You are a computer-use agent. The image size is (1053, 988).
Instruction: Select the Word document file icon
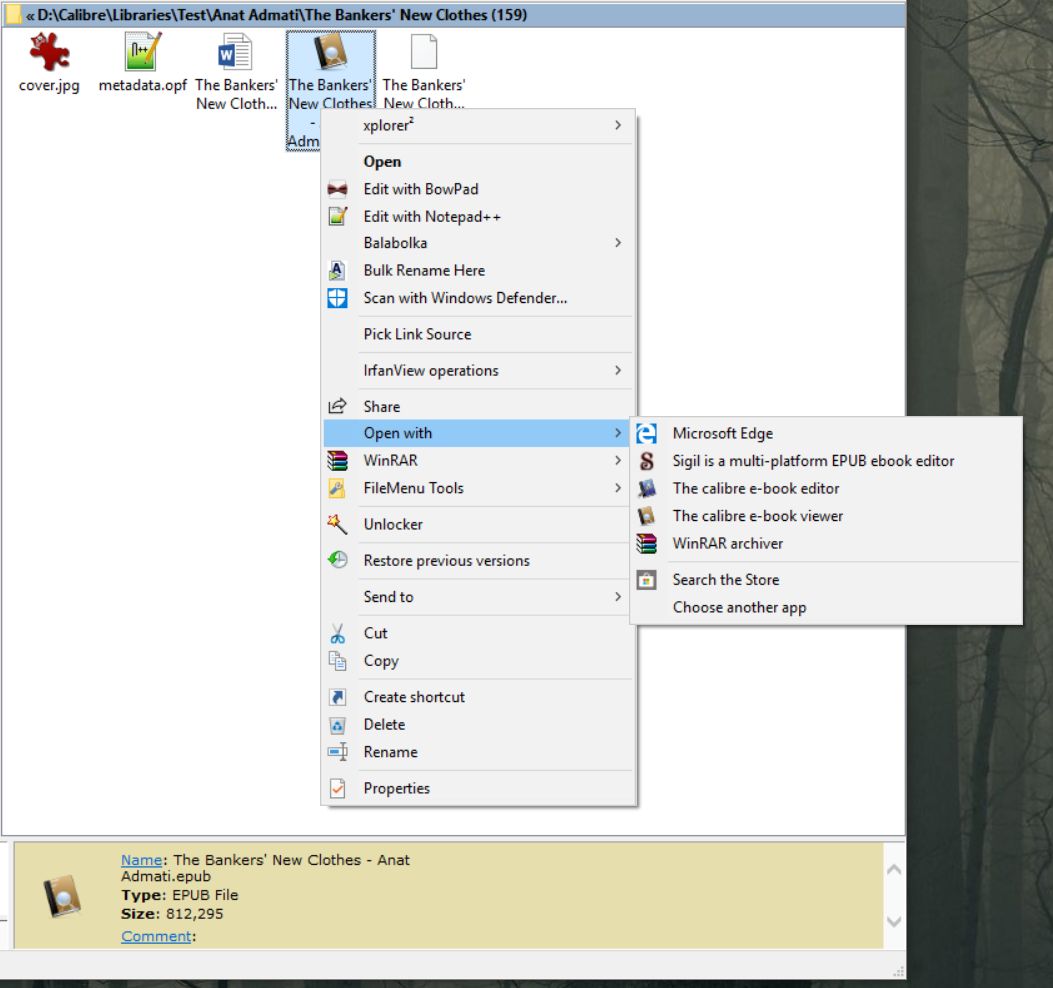pos(235,52)
